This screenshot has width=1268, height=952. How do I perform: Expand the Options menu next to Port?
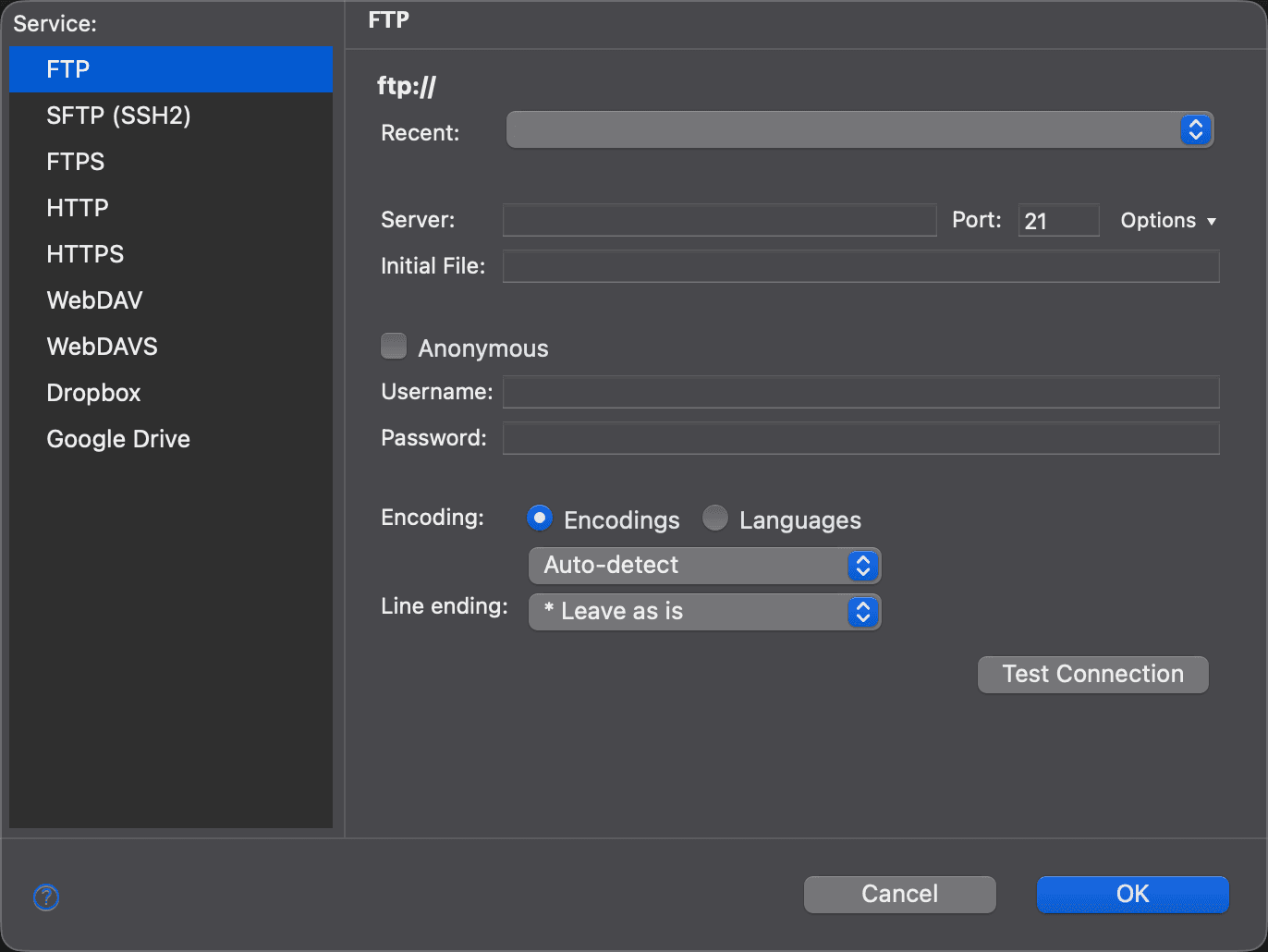tap(1168, 220)
